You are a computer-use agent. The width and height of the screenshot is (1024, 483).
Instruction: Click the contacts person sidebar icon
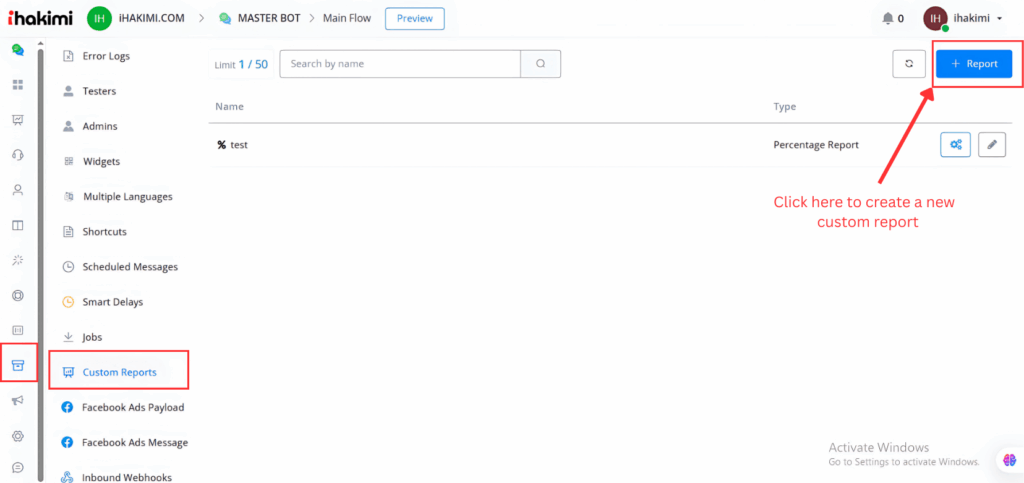[17, 190]
